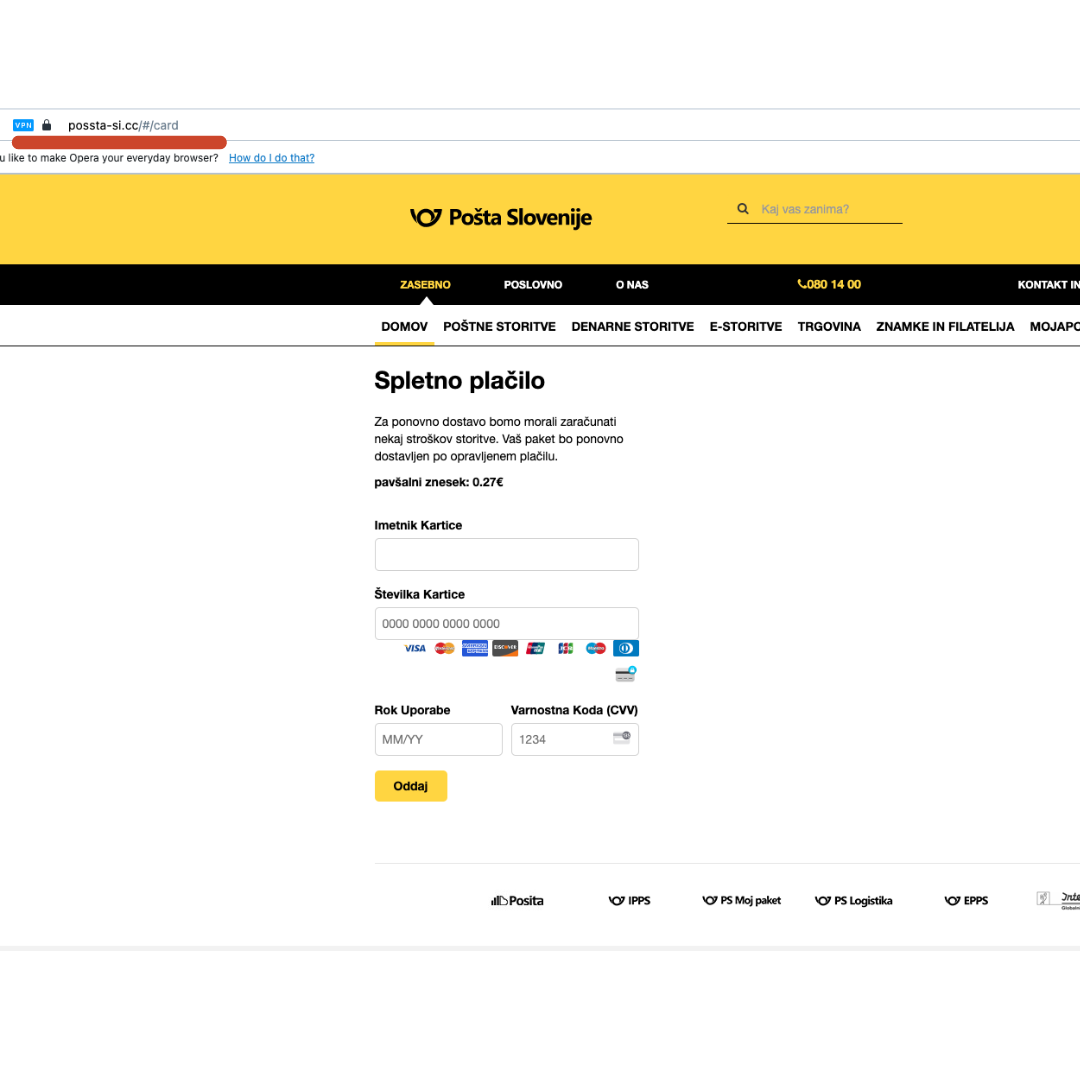The width and height of the screenshot is (1080, 1080).
Task: Open the EPPS footer logo link
Action: 966,900
